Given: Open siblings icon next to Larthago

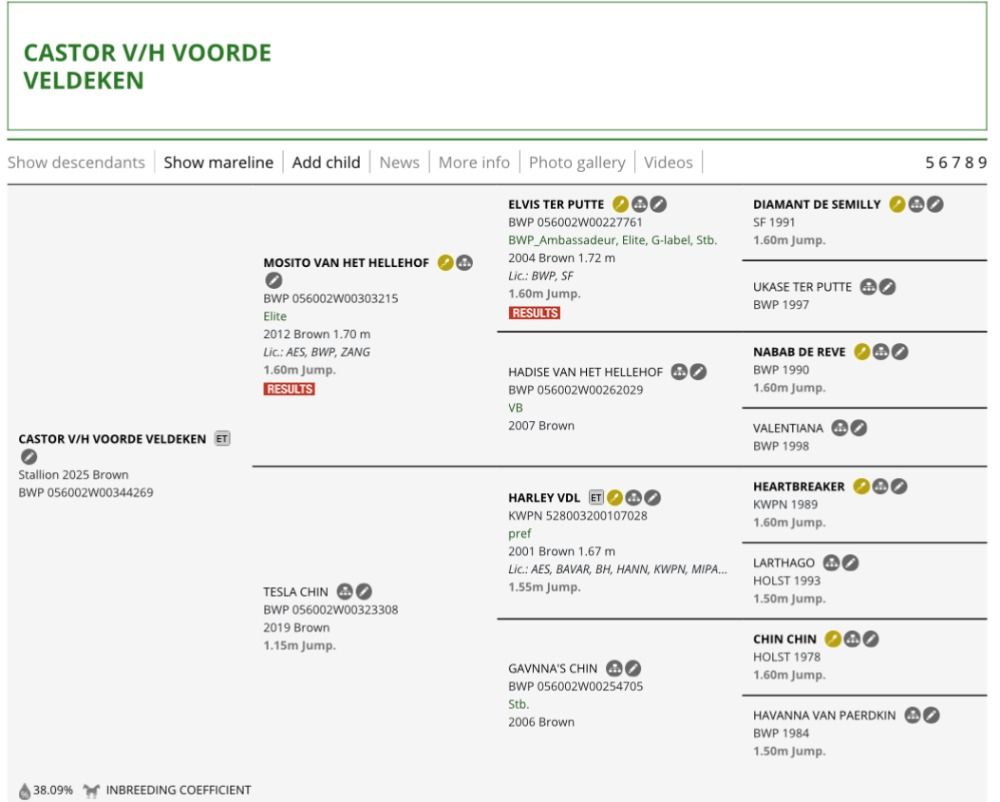Looking at the screenshot, I should pos(831,562).
